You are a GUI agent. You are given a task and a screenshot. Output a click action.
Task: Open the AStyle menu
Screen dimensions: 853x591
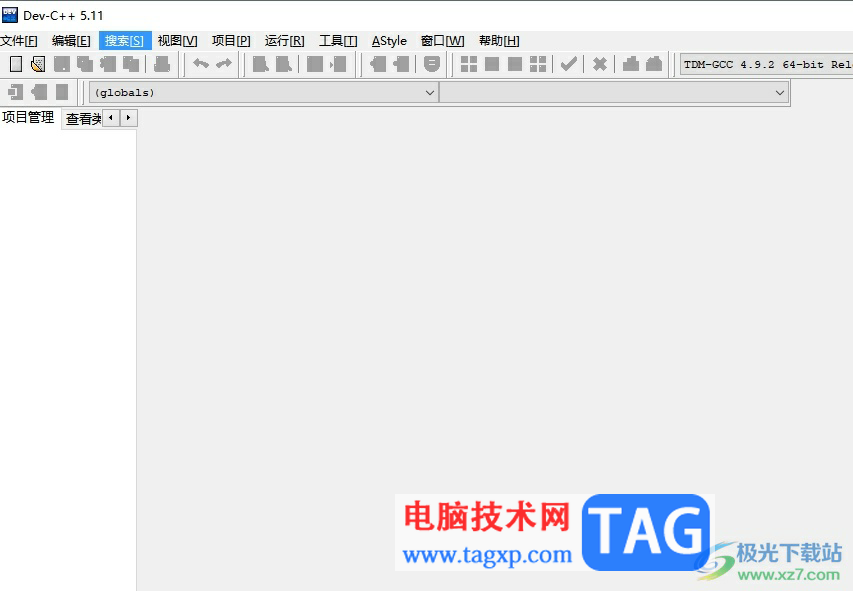coord(389,41)
